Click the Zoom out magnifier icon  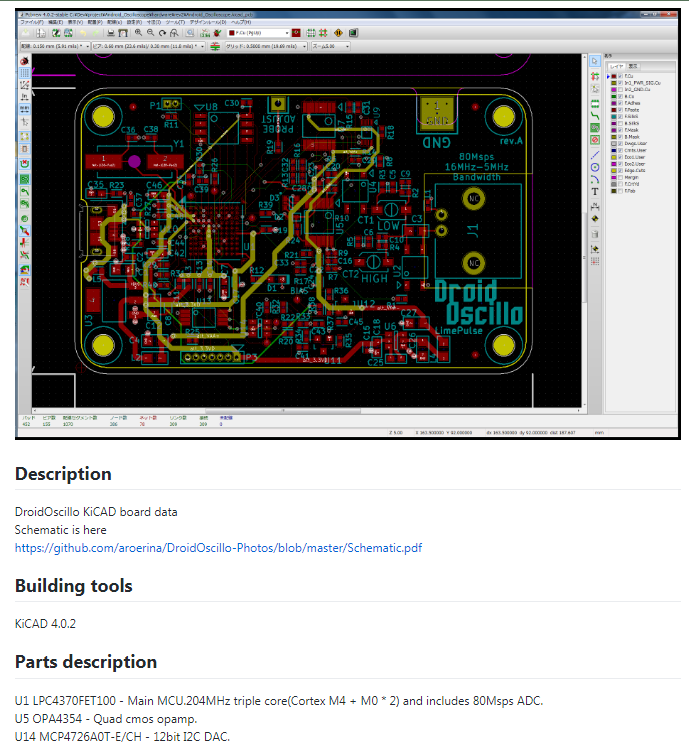[150, 33]
